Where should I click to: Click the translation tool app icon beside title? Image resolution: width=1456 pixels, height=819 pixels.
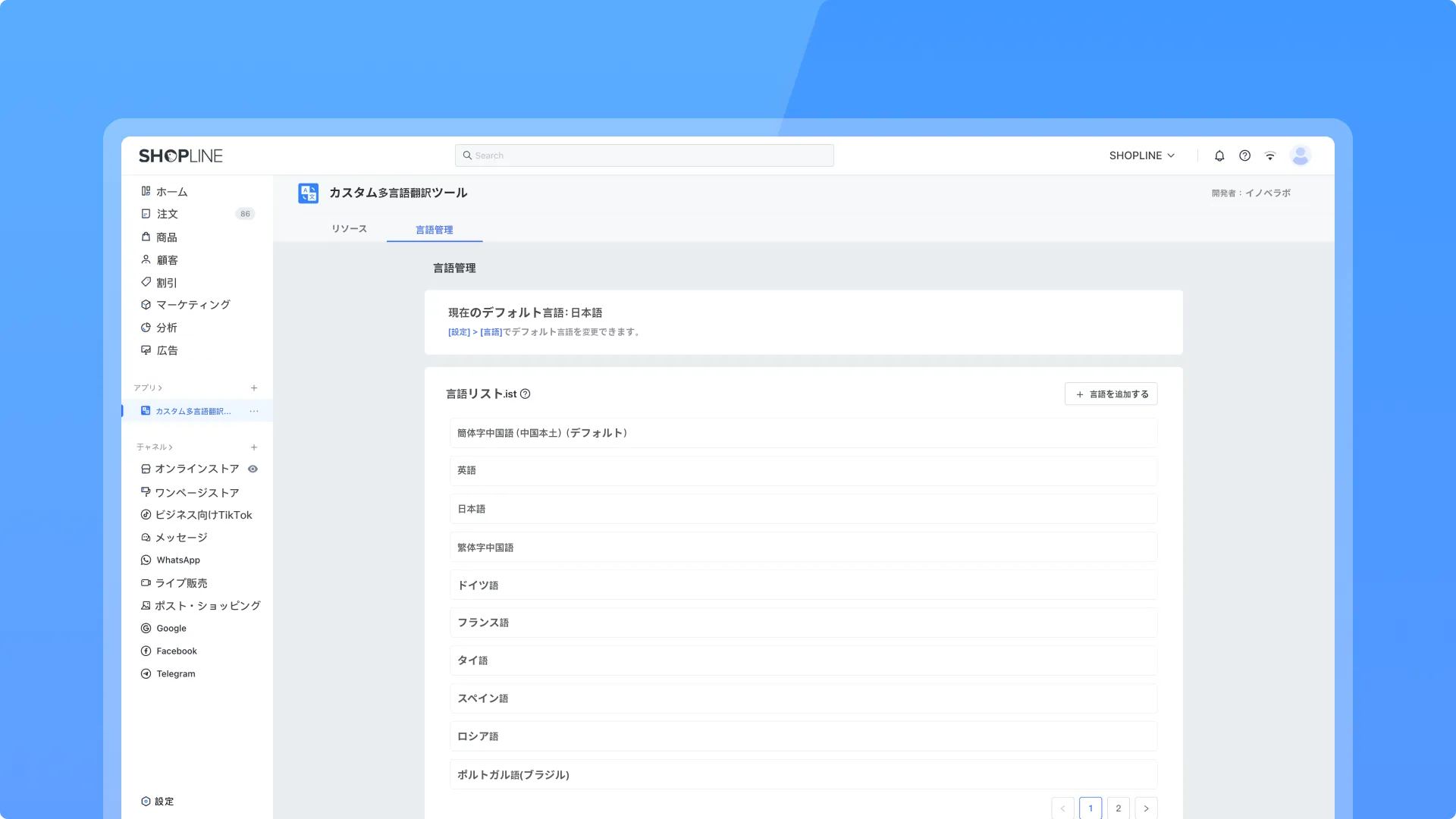click(309, 193)
